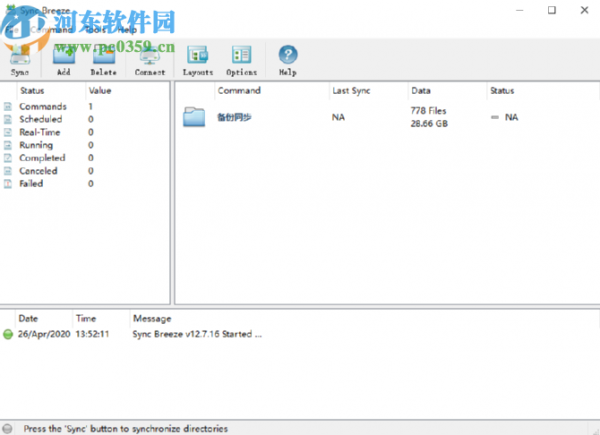600x435 pixels.
Task: Click the Value column header
Action: [x=100, y=91]
